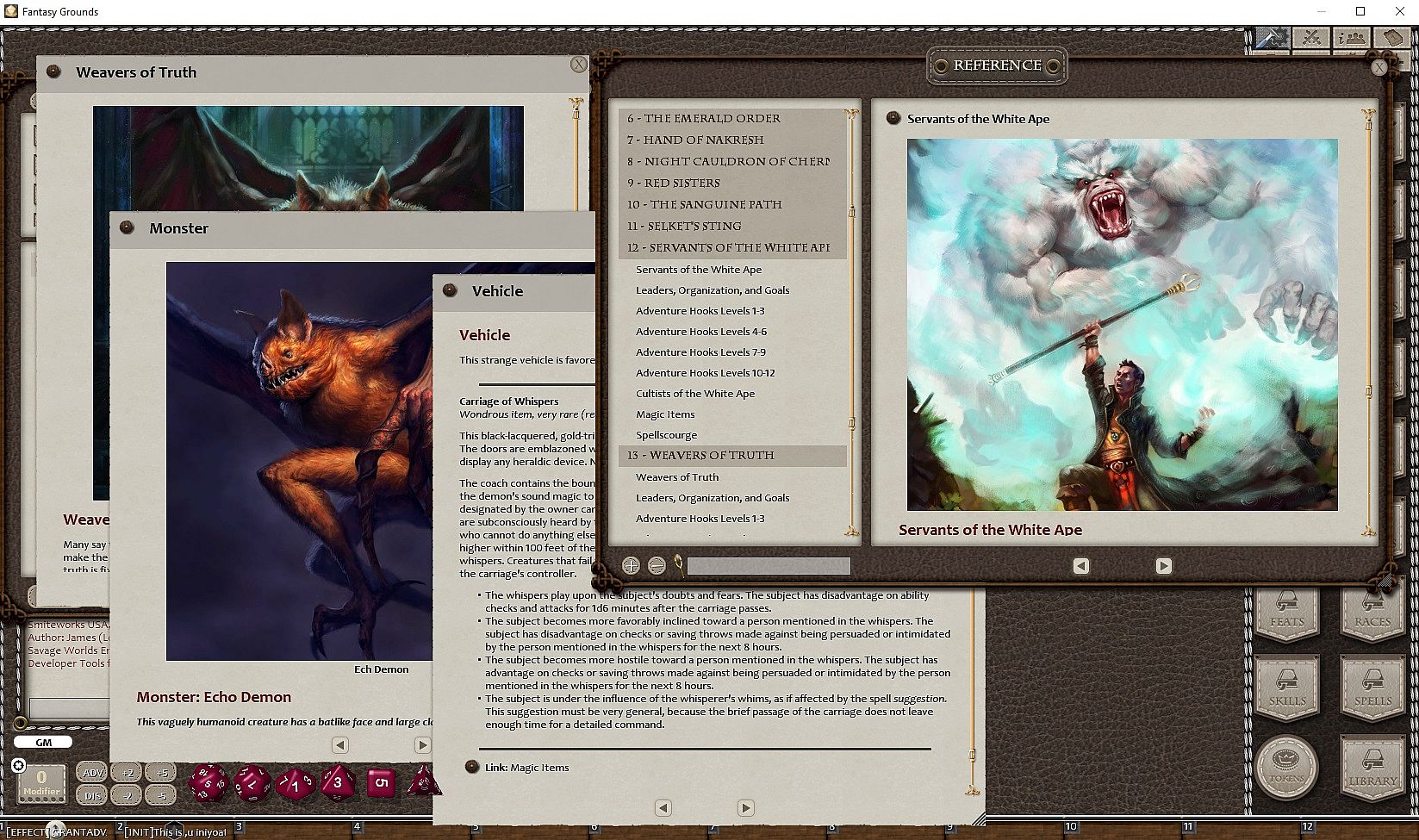This screenshot has height=840, width=1419.
Task: Go to next page in Reference window
Action: point(1163,566)
